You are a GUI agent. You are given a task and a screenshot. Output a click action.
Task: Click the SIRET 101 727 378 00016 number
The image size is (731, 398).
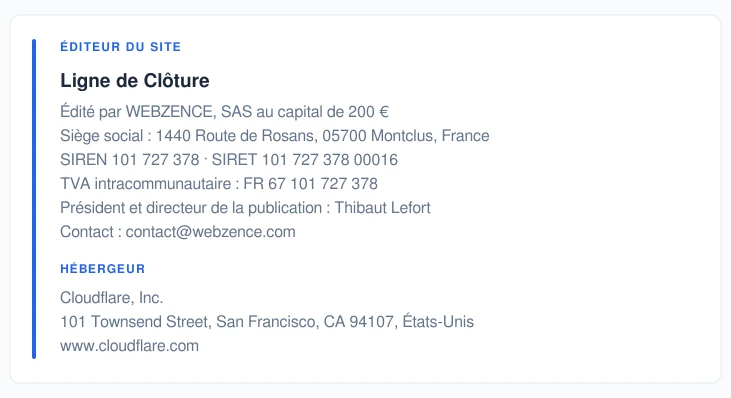tap(304, 160)
